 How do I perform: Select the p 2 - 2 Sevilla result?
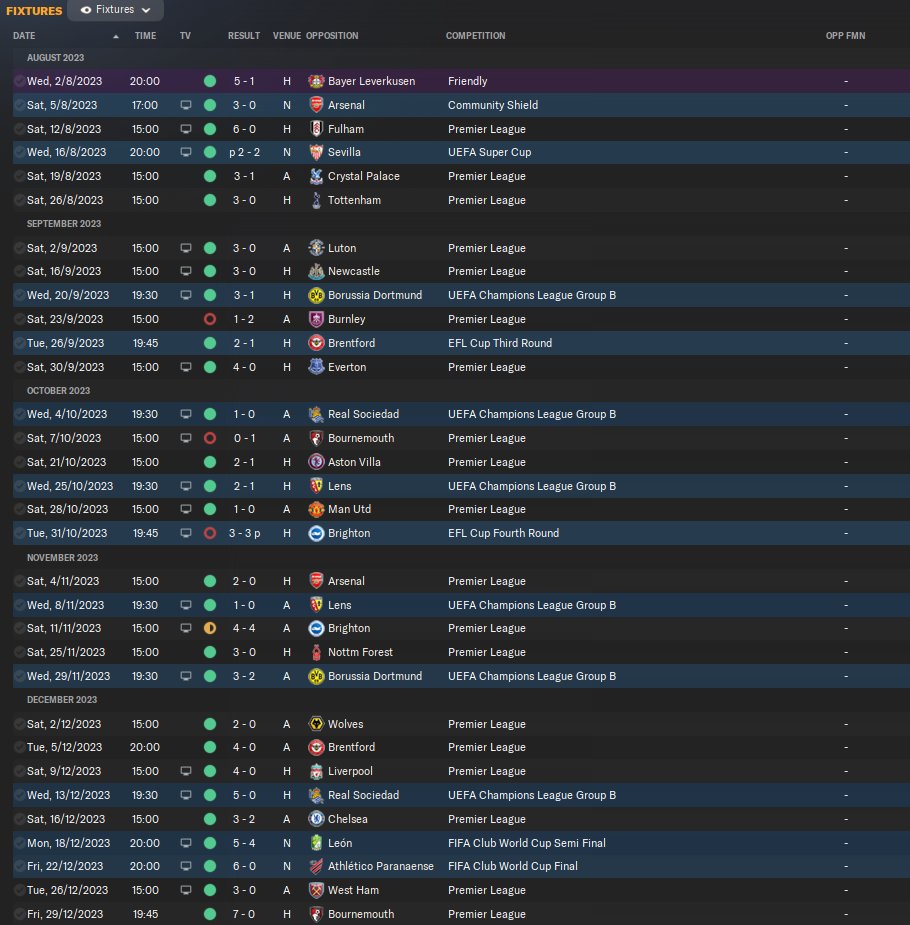coord(244,152)
